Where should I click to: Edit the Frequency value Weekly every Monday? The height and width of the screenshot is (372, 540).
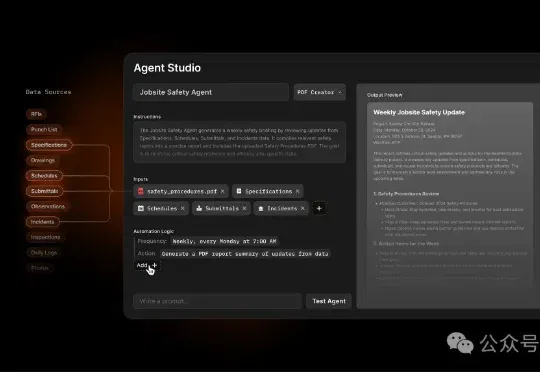coord(225,241)
